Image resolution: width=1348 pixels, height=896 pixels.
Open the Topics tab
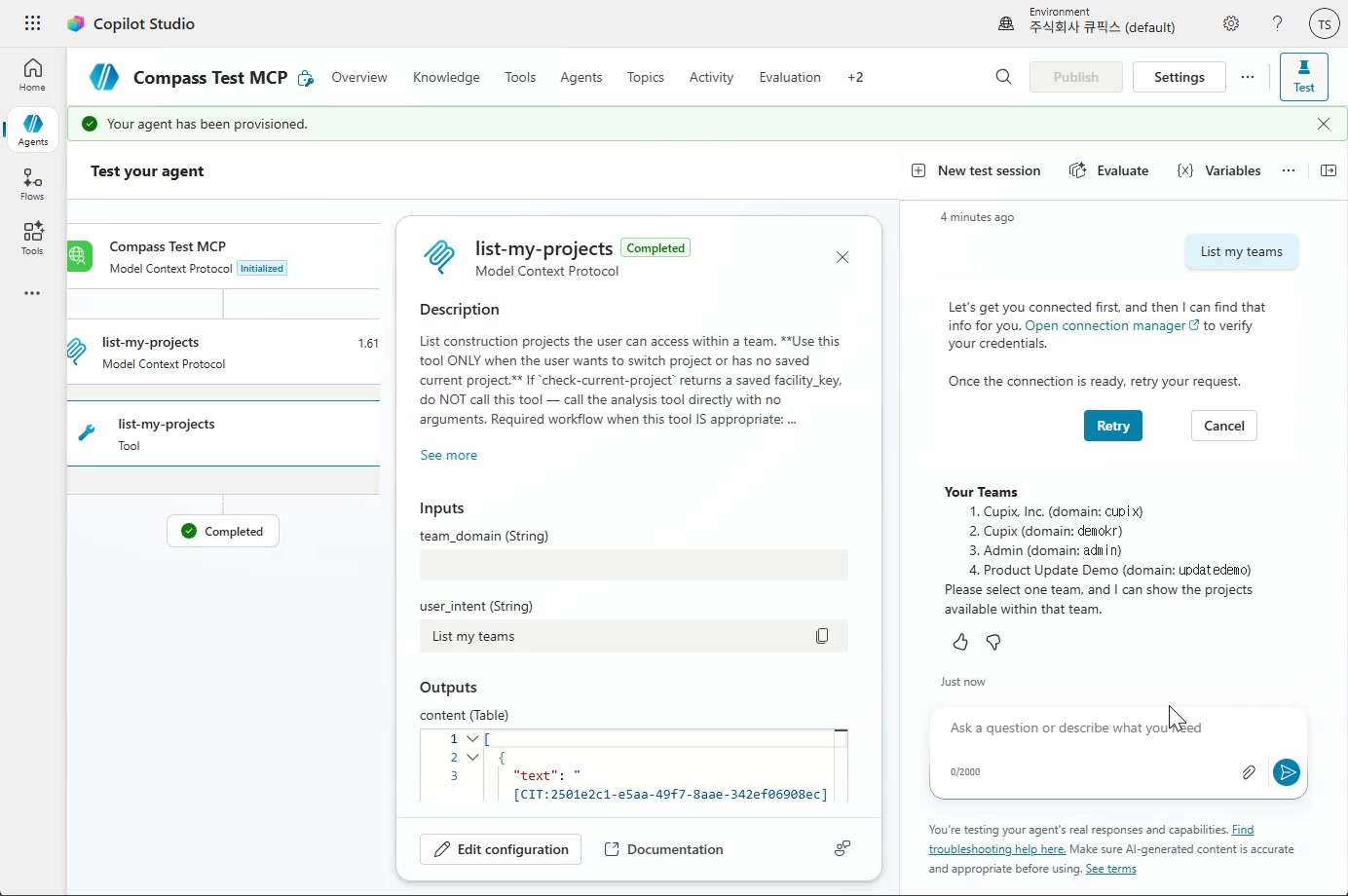point(646,77)
